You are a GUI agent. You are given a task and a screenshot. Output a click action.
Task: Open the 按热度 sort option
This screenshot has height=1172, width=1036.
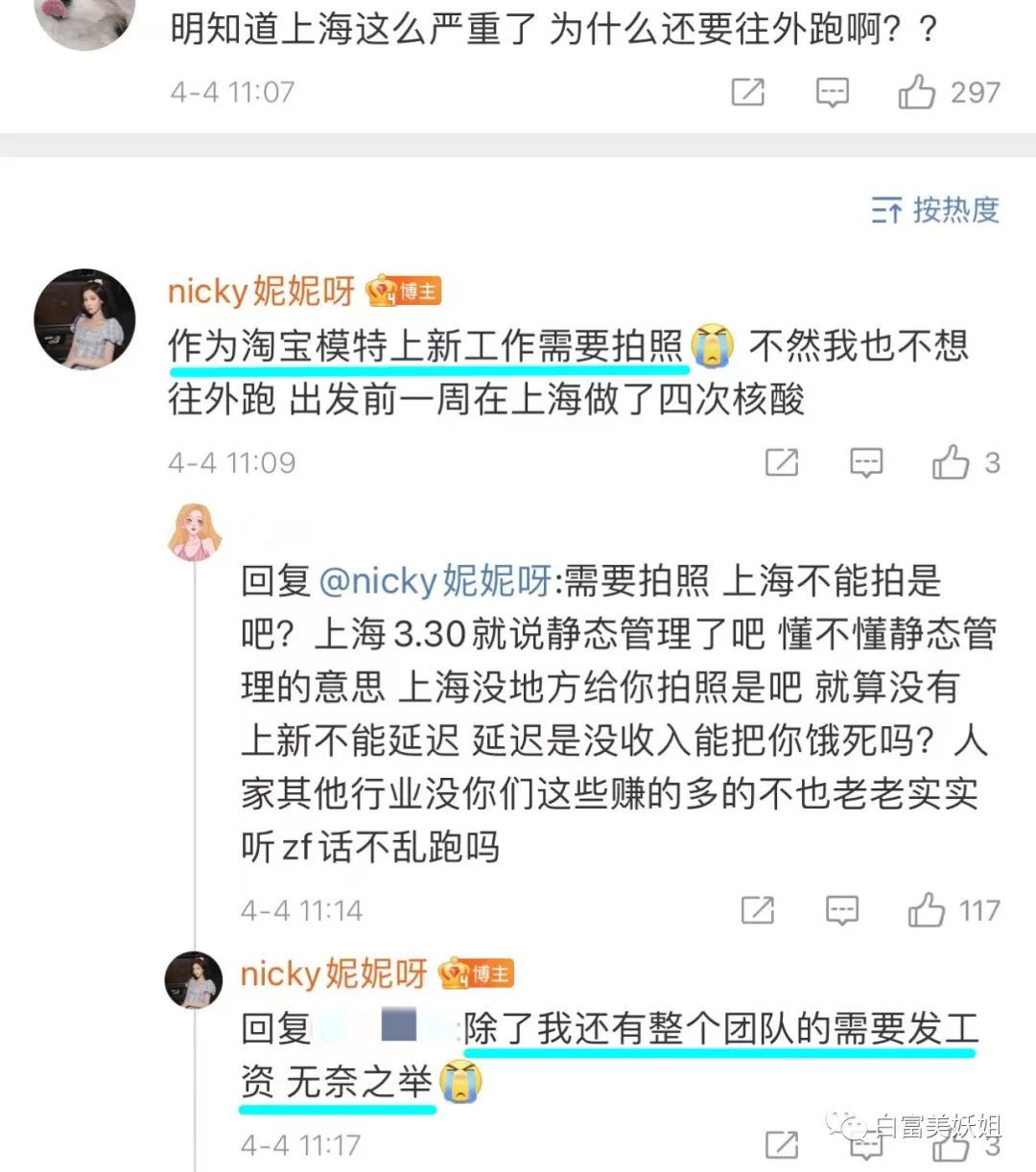[935, 209]
